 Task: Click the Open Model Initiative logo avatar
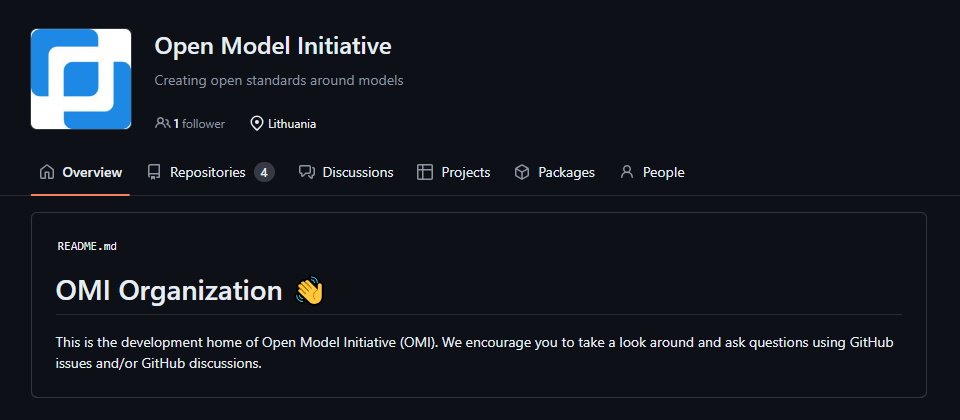tap(81, 79)
